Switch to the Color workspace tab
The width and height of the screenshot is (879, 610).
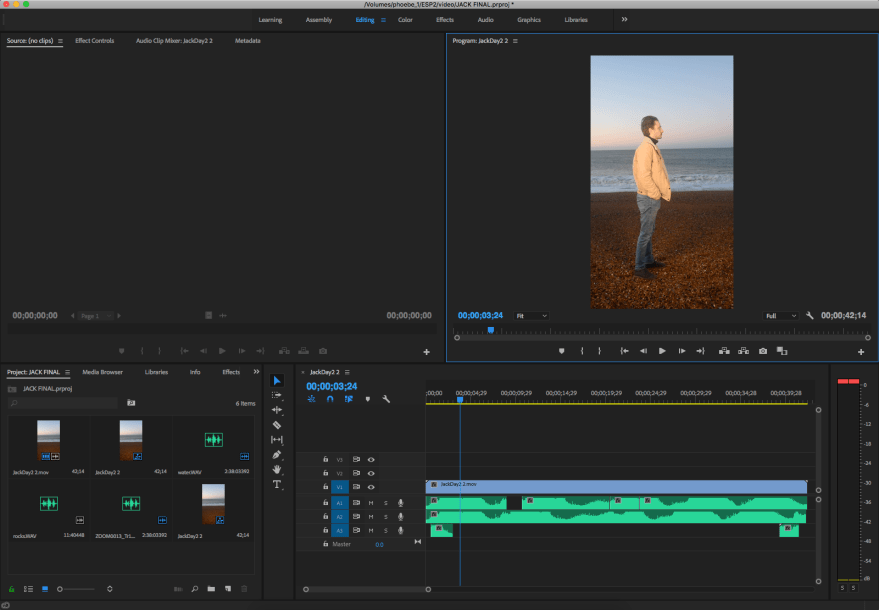pyautogui.click(x=405, y=19)
